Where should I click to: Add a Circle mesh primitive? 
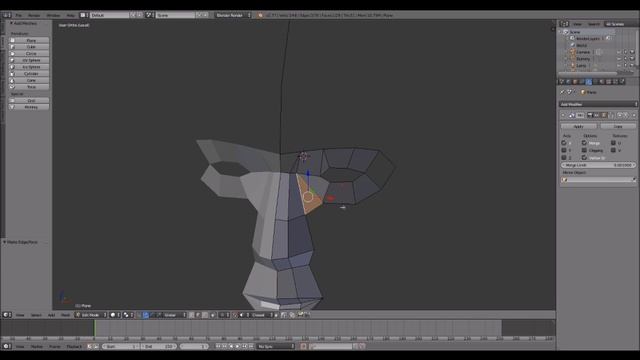(29, 53)
